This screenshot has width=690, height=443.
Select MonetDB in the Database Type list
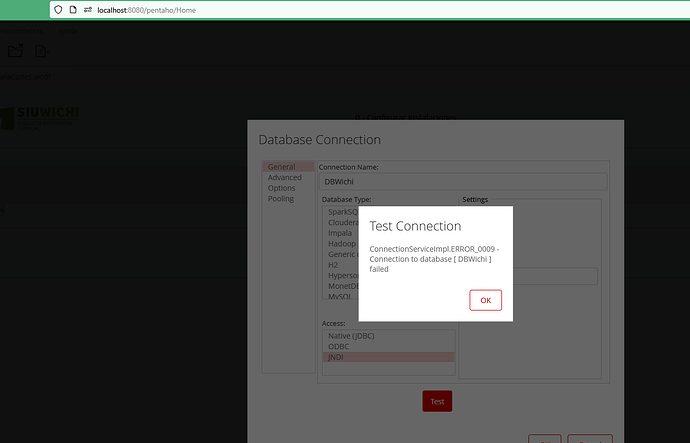point(343,286)
